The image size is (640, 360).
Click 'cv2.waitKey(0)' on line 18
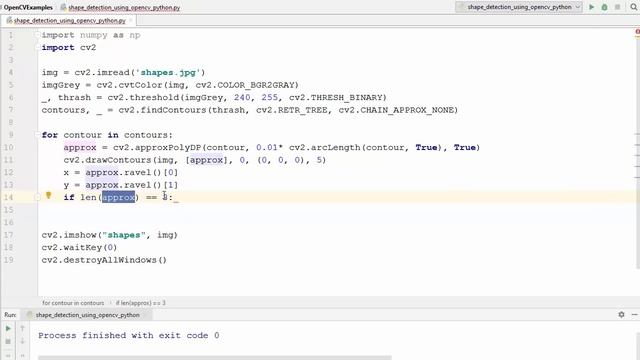(79, 247)
